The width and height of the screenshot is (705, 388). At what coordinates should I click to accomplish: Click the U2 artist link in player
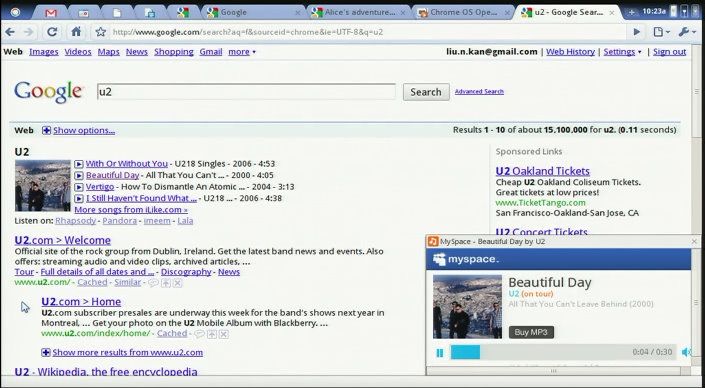coord(513,294)
